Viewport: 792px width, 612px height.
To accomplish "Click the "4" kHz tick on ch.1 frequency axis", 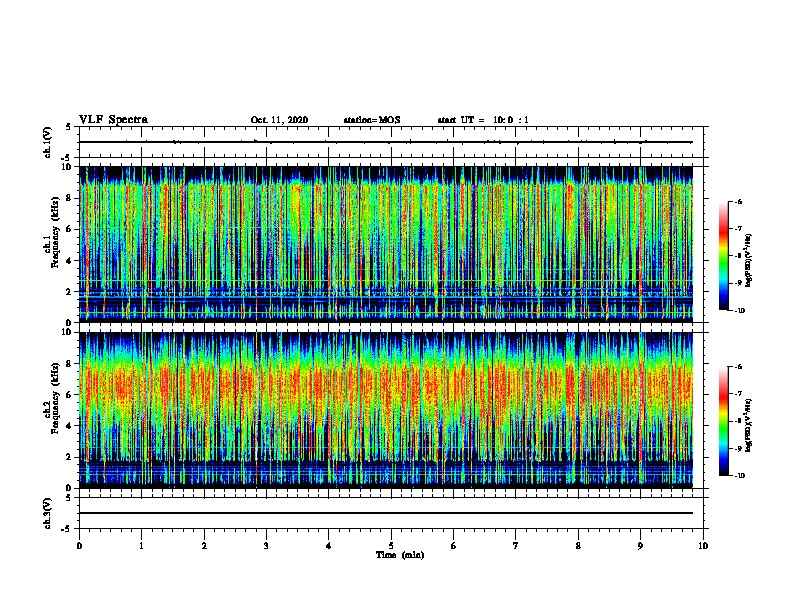I will (x=70, y=261).
